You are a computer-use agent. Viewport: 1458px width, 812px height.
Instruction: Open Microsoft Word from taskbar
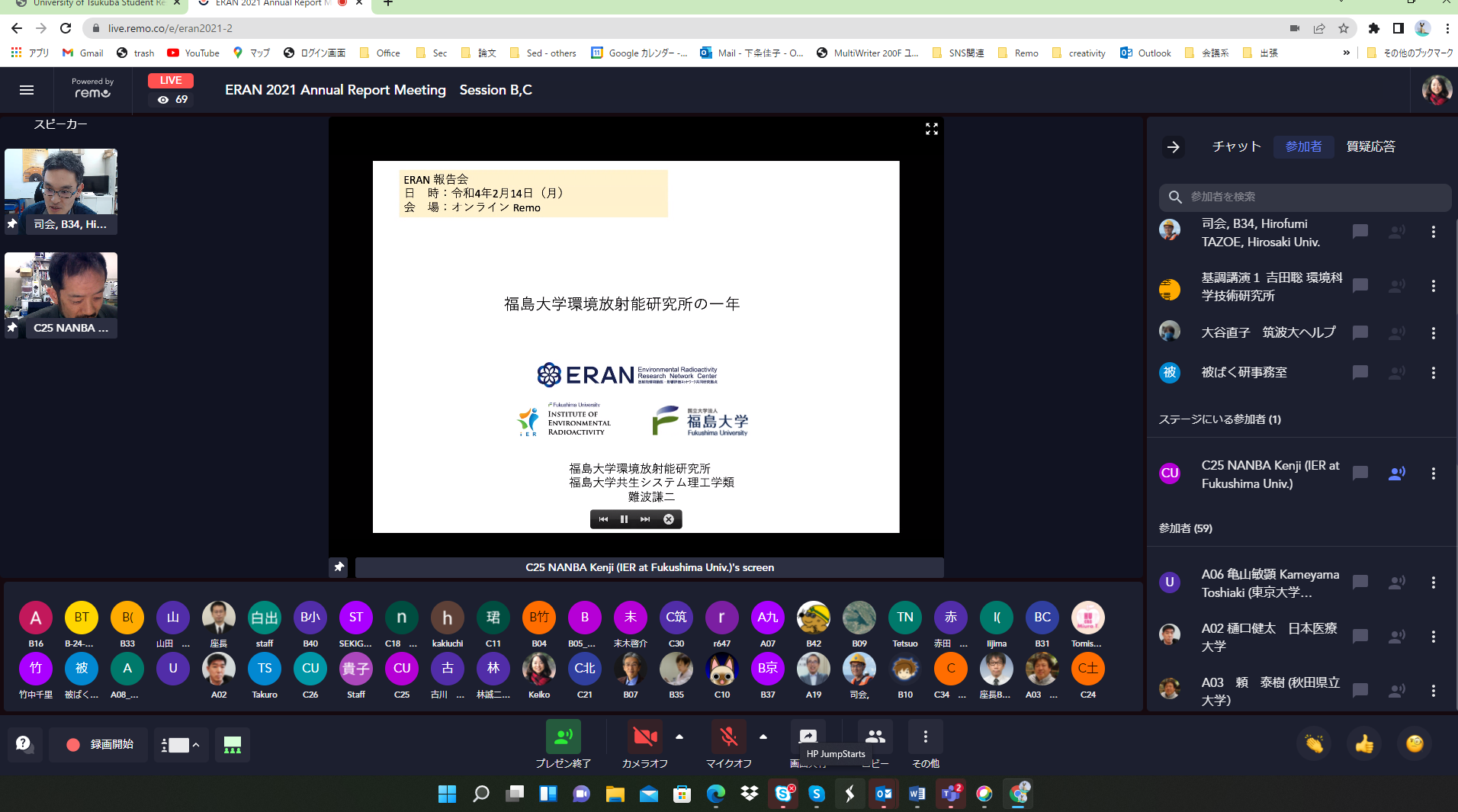917,794
